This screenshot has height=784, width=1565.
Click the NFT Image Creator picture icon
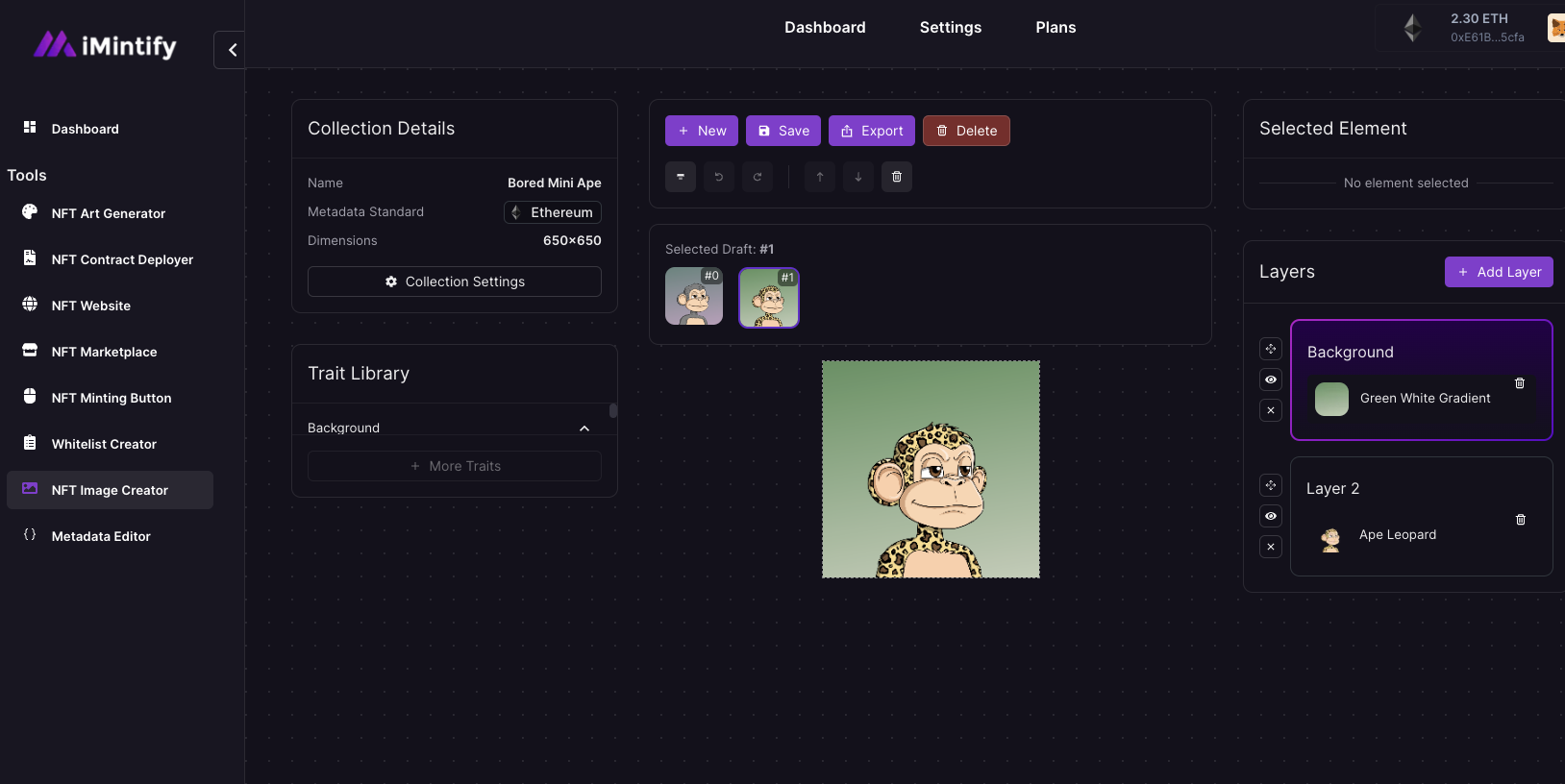pyautogui.click(x=30, y=489)
